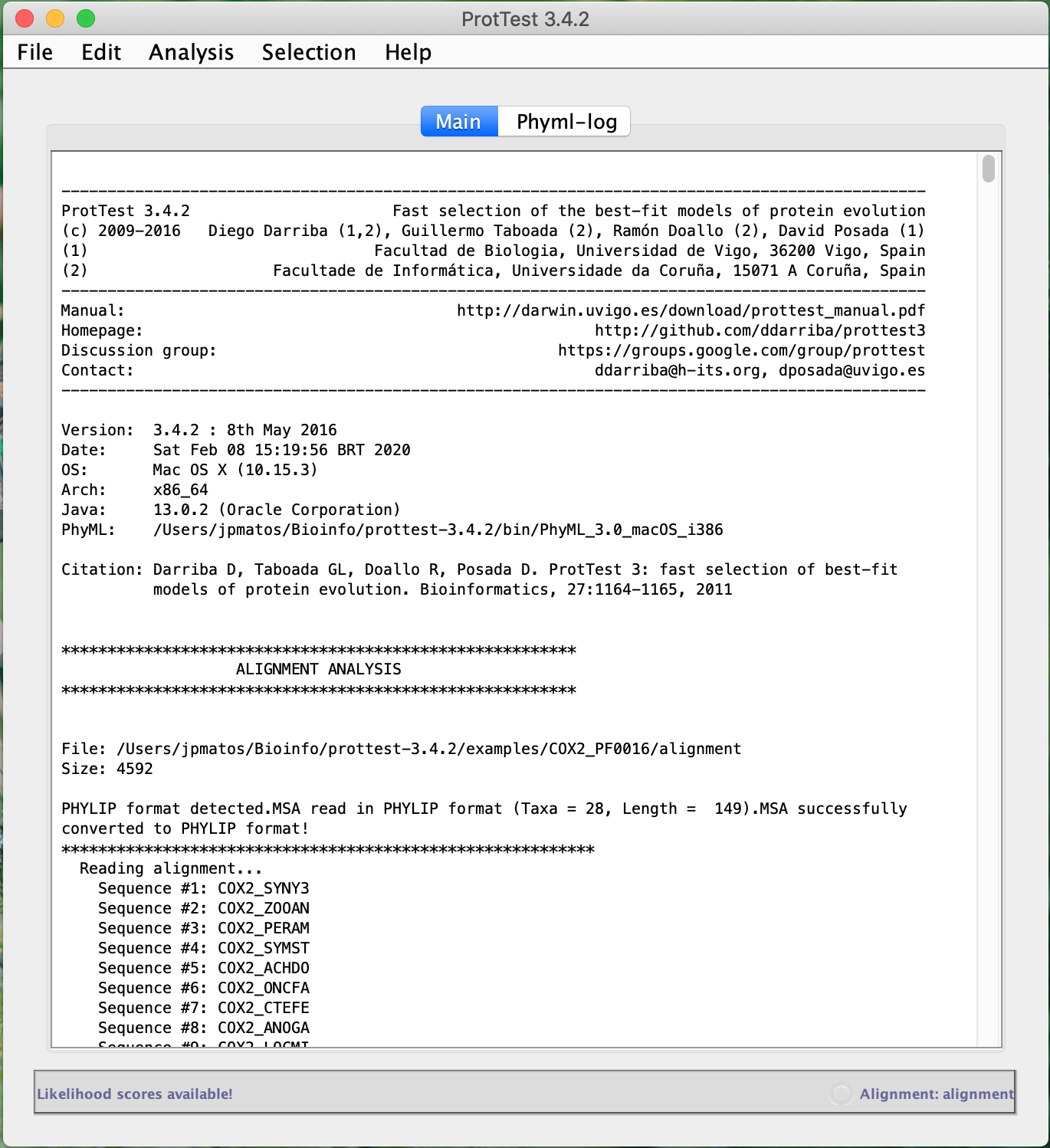Click the 'PHYLIP format detected' message line
This screenshot has height=1148, width=1050.
tap(484, 809)
